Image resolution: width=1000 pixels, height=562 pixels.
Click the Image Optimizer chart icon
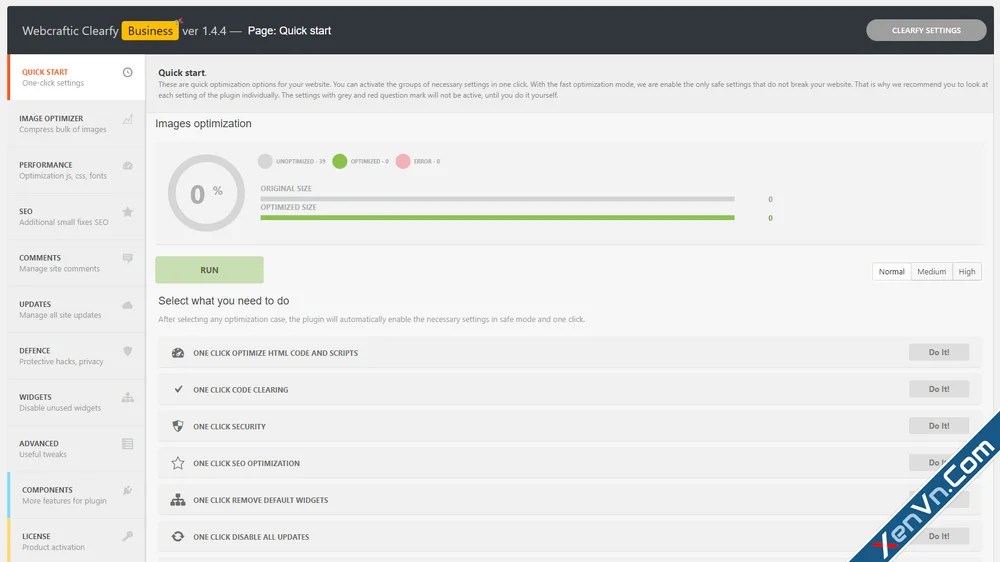click(x=128, y=119)
